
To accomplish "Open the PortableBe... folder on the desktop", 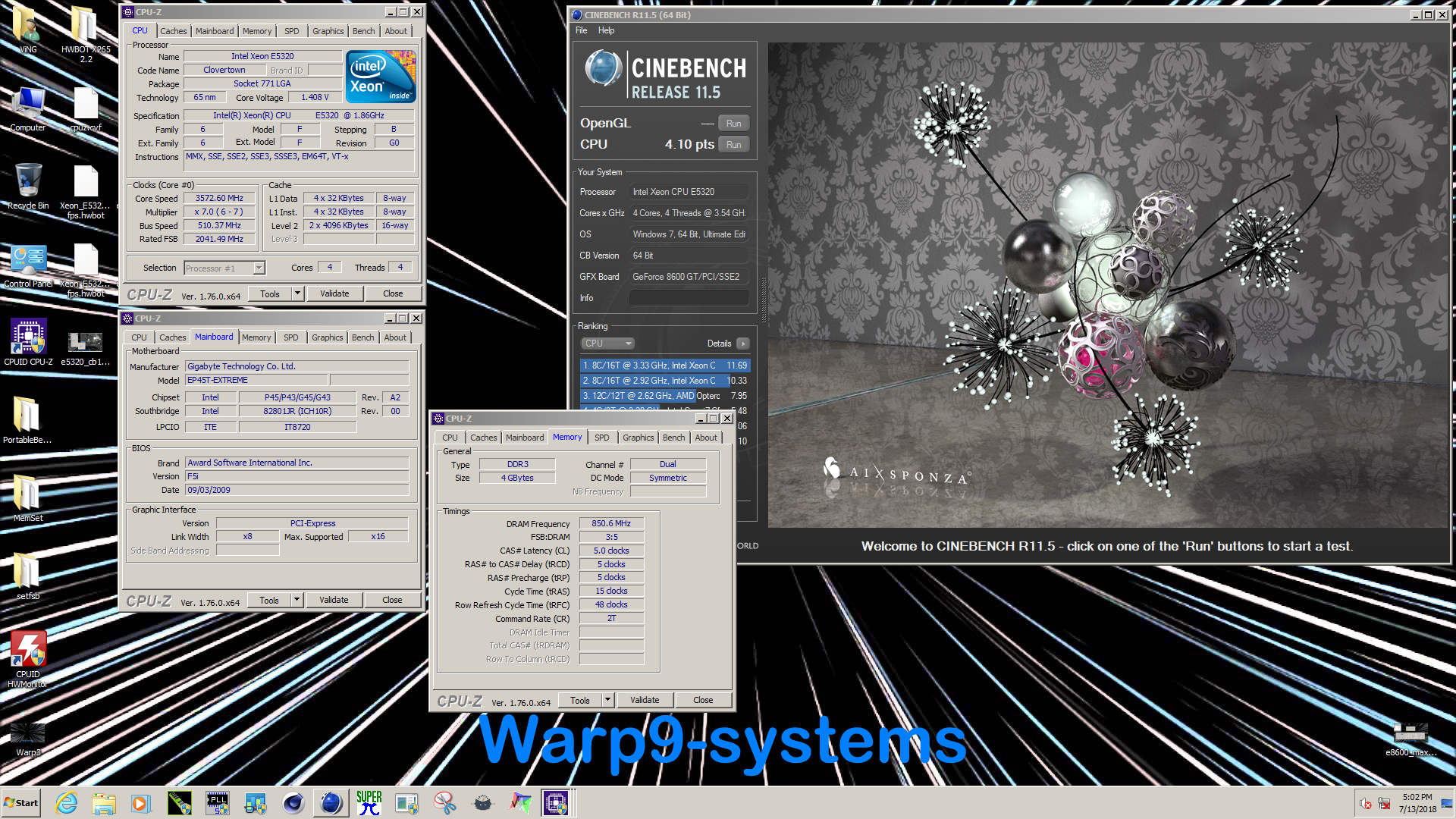I will click(27, 420).
